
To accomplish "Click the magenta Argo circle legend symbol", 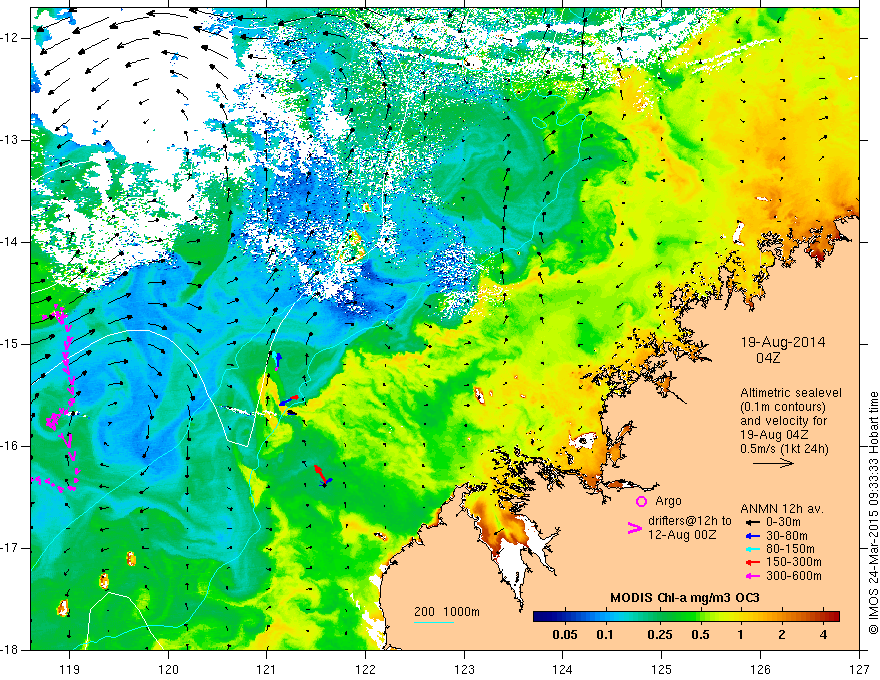I will click(641, 501).
